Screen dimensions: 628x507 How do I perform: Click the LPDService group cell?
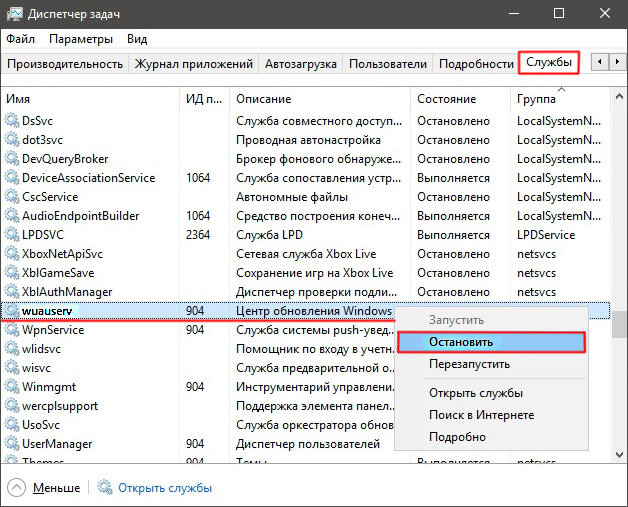click(546, 235)
